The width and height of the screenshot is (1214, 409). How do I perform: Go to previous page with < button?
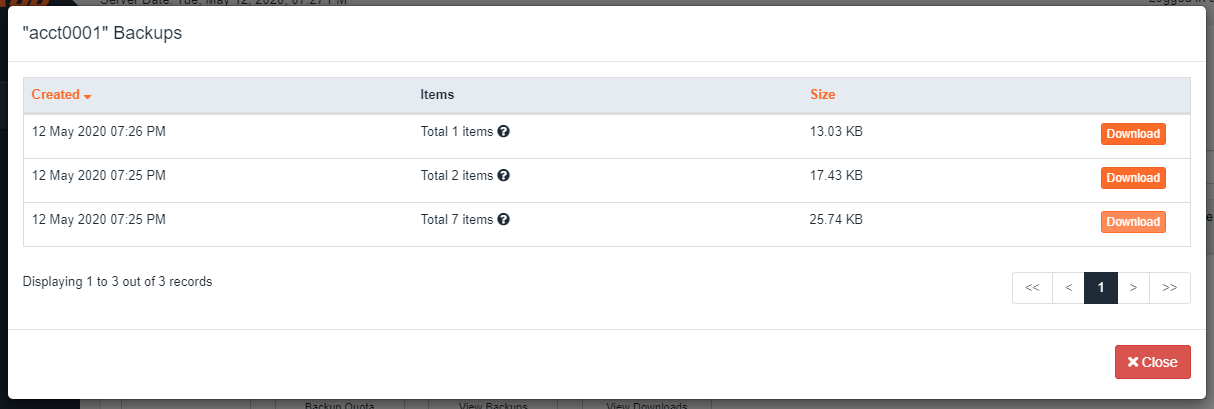click(x=1068, y=288)
